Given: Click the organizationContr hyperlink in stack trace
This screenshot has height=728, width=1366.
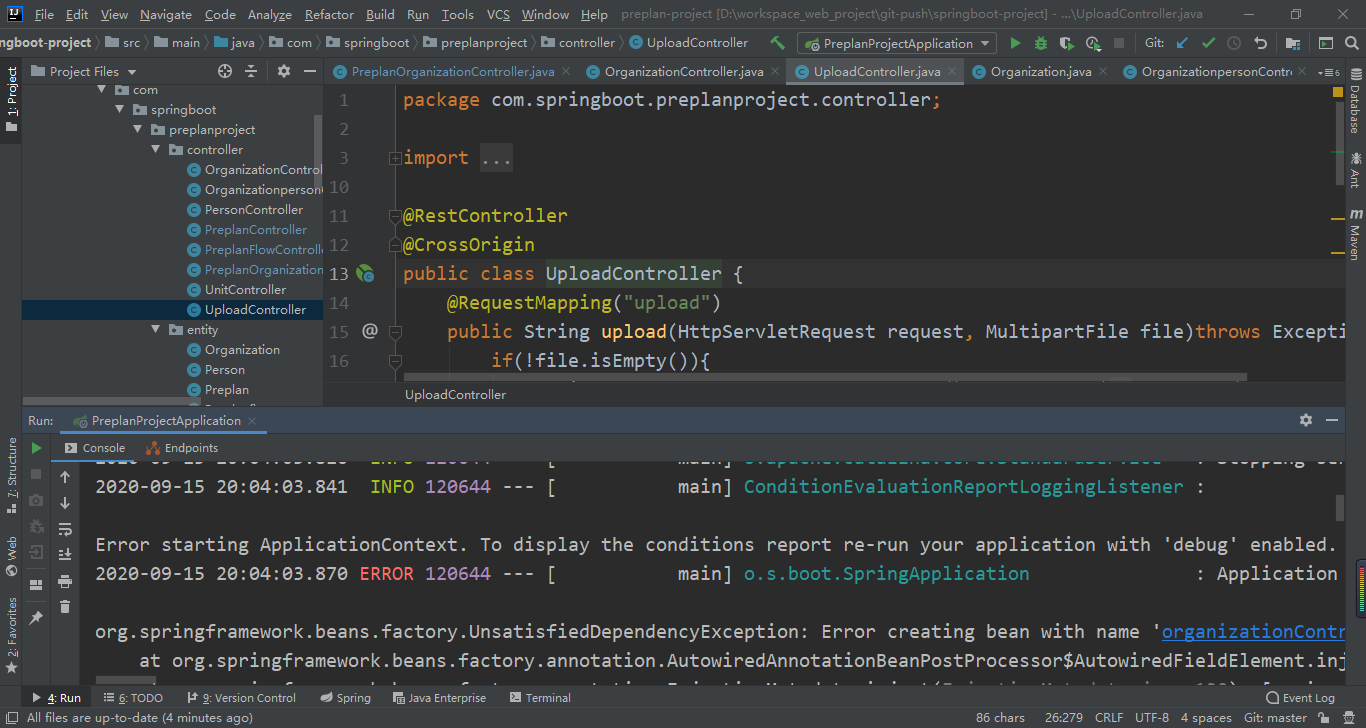Looking at the screenshot, I should coord(1253,632).
